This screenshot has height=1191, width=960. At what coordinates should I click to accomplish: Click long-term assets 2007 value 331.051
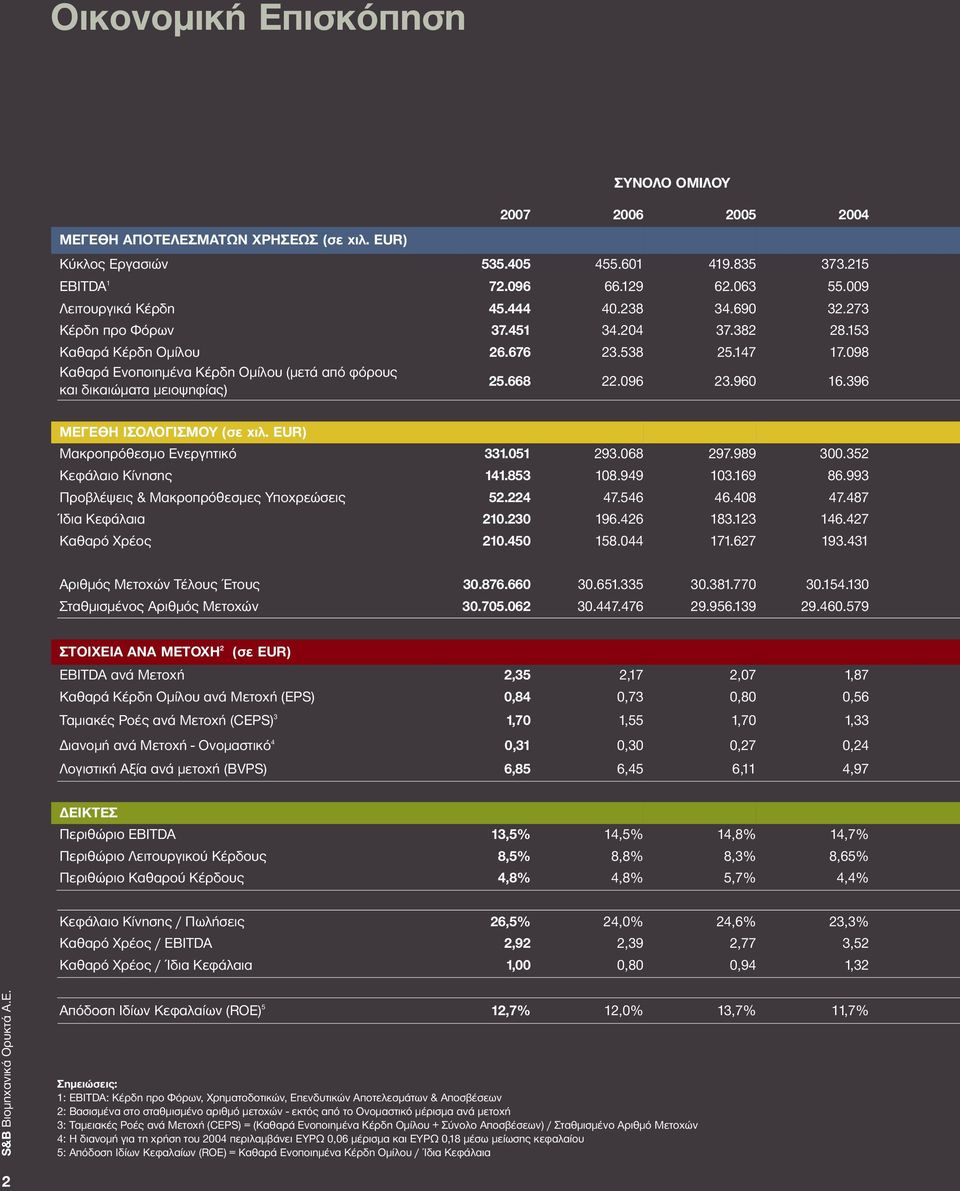[507, 453]
